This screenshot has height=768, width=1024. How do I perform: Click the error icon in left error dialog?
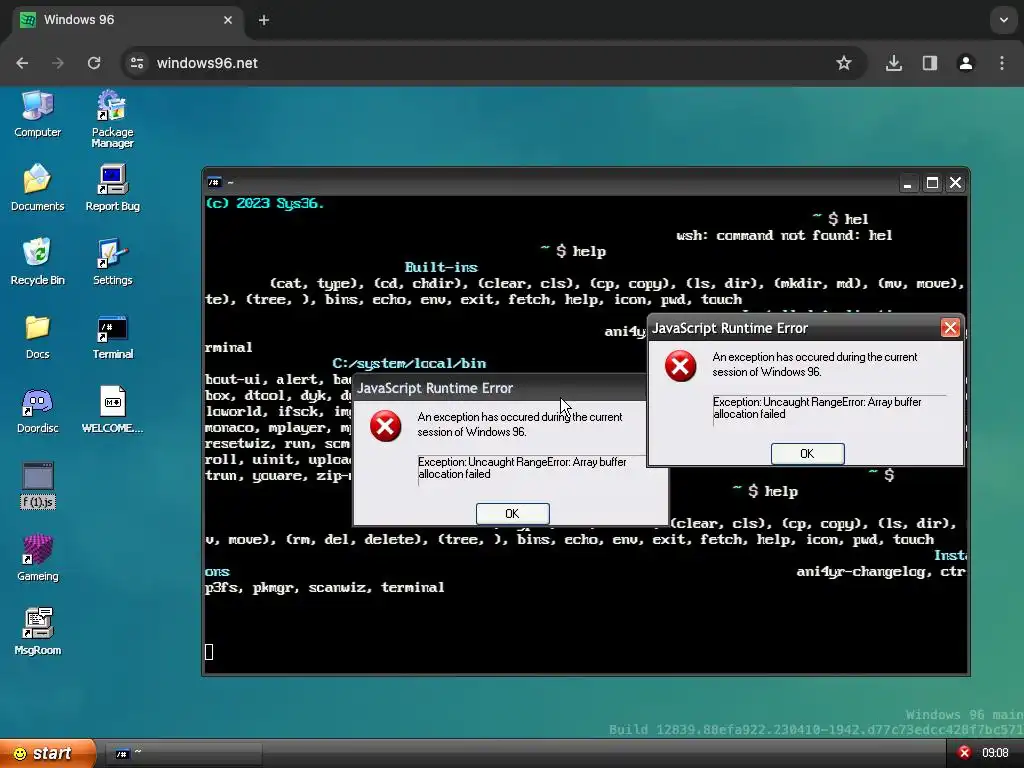click(x=385, y=426)
